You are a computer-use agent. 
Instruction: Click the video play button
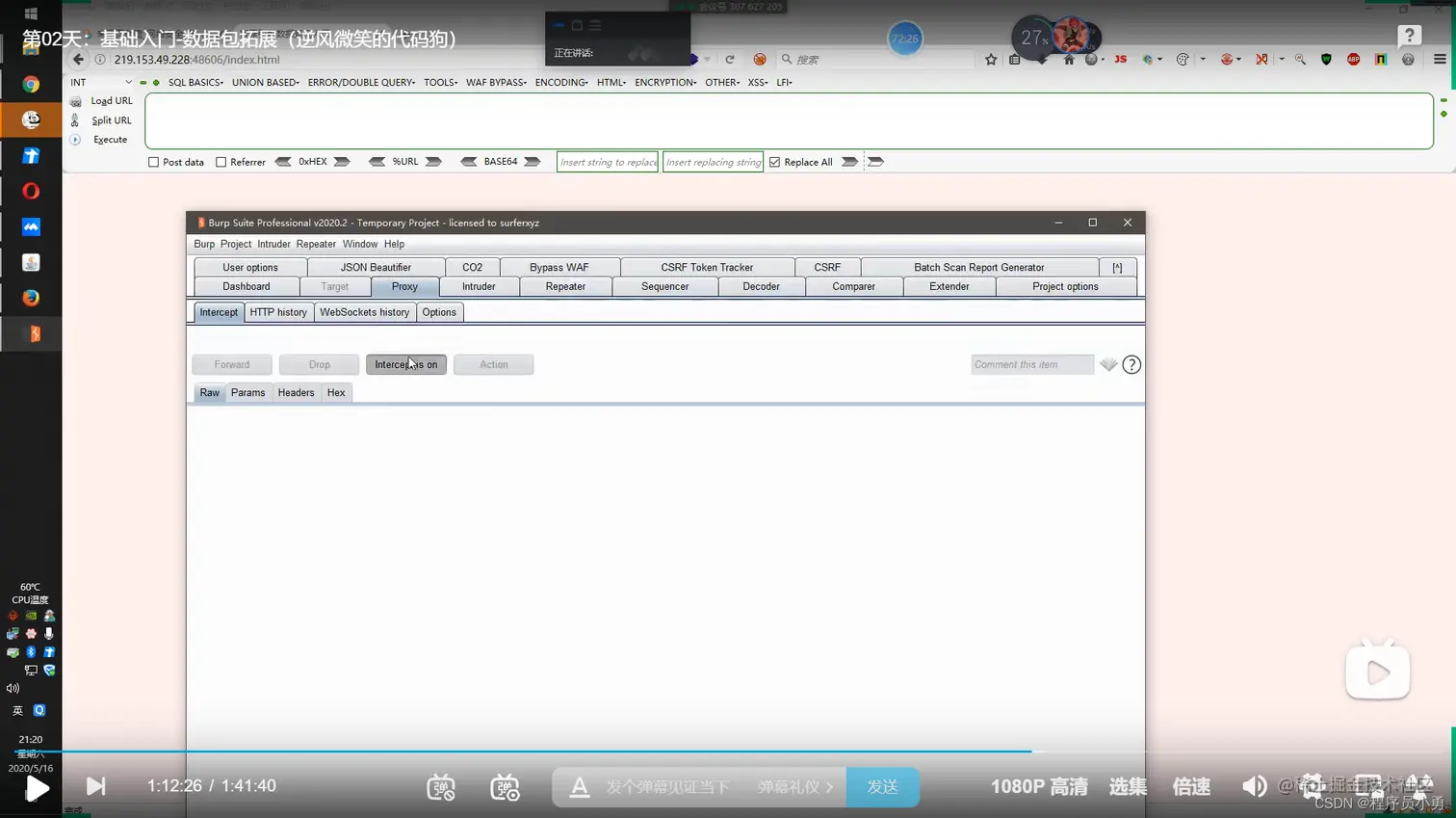(37, 788)
